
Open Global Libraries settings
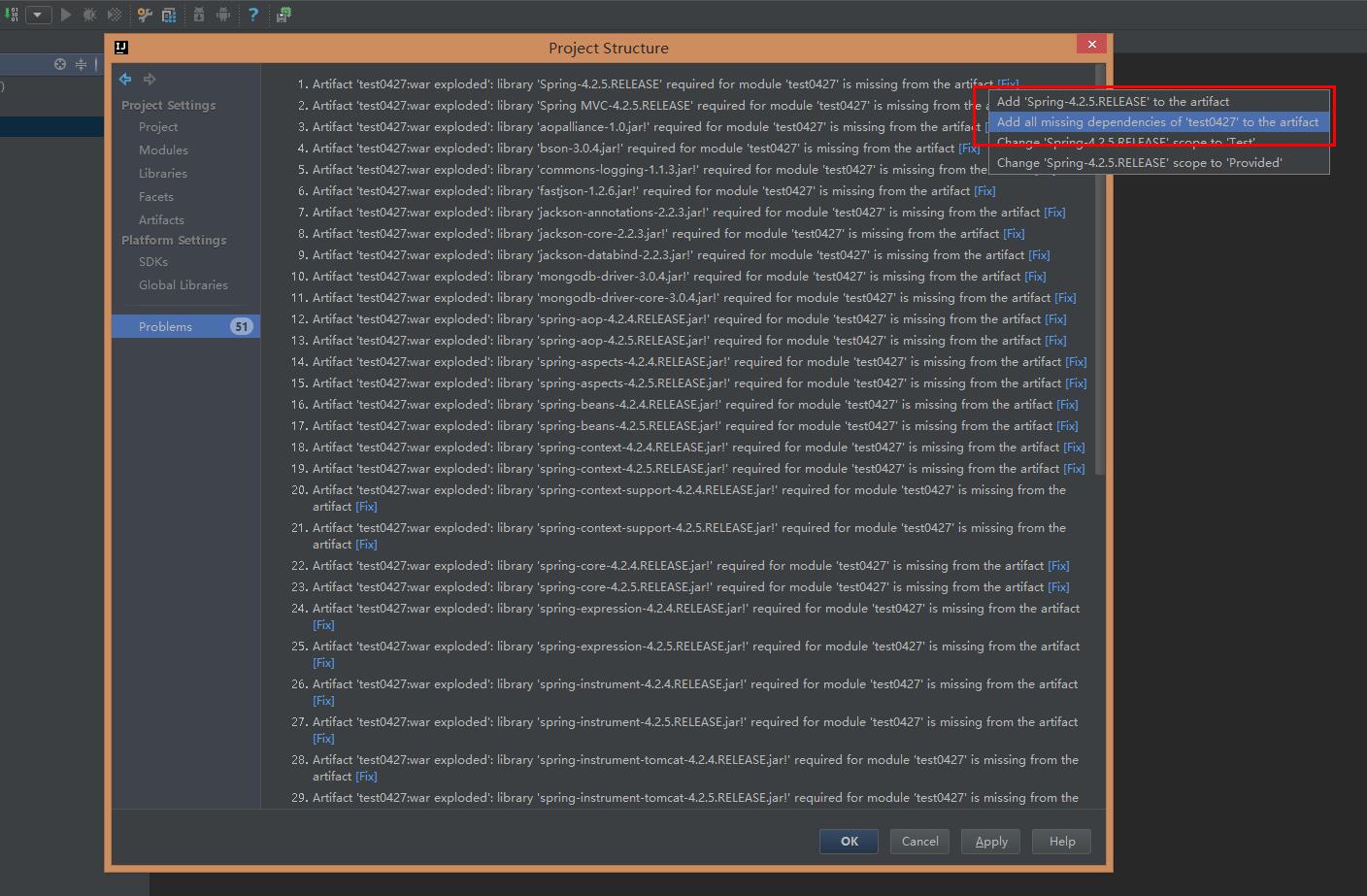[x=183, y=285]
